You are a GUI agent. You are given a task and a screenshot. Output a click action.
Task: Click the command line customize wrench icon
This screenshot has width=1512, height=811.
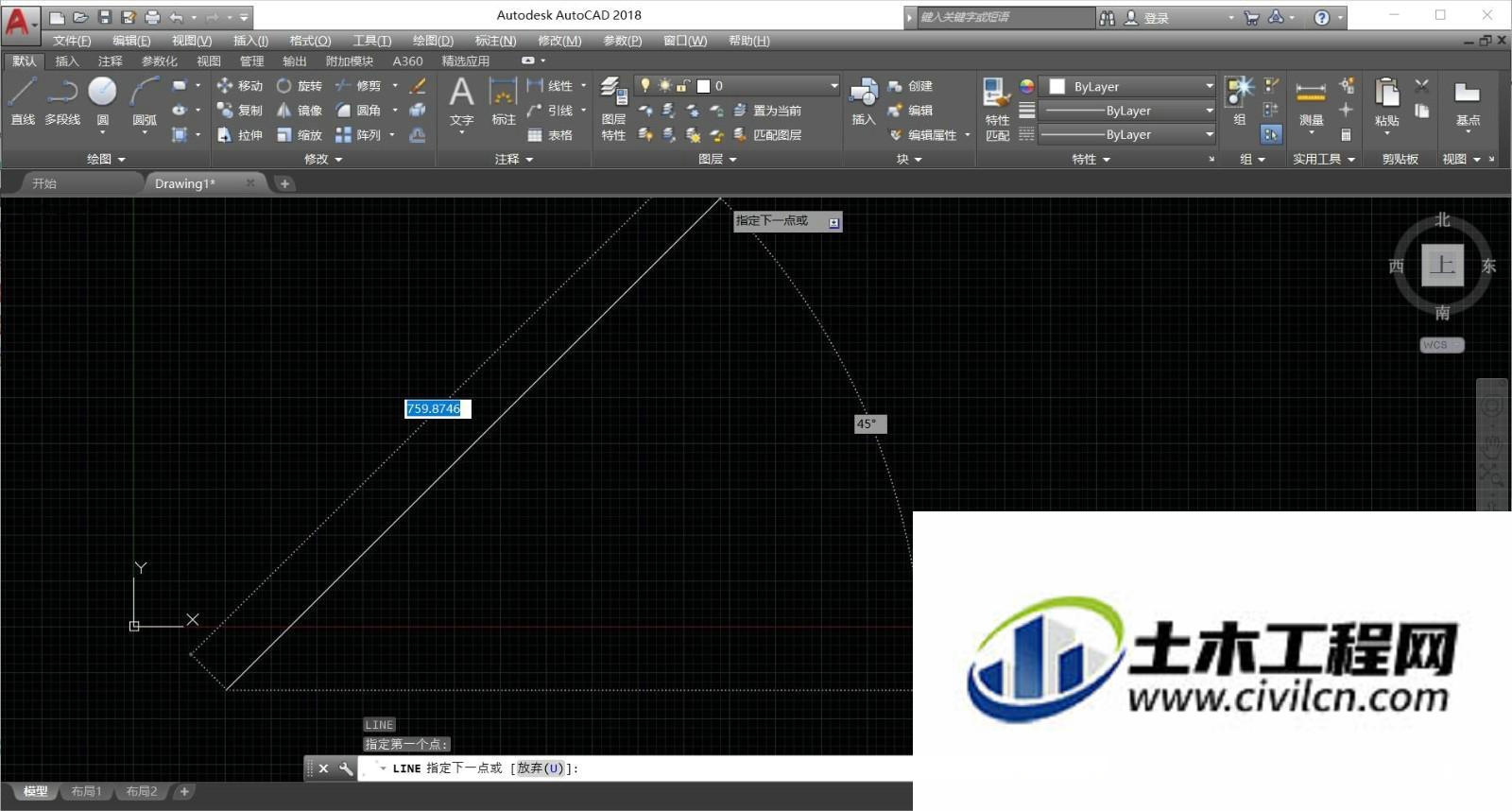pyautogui.click(x=346, y=768)
